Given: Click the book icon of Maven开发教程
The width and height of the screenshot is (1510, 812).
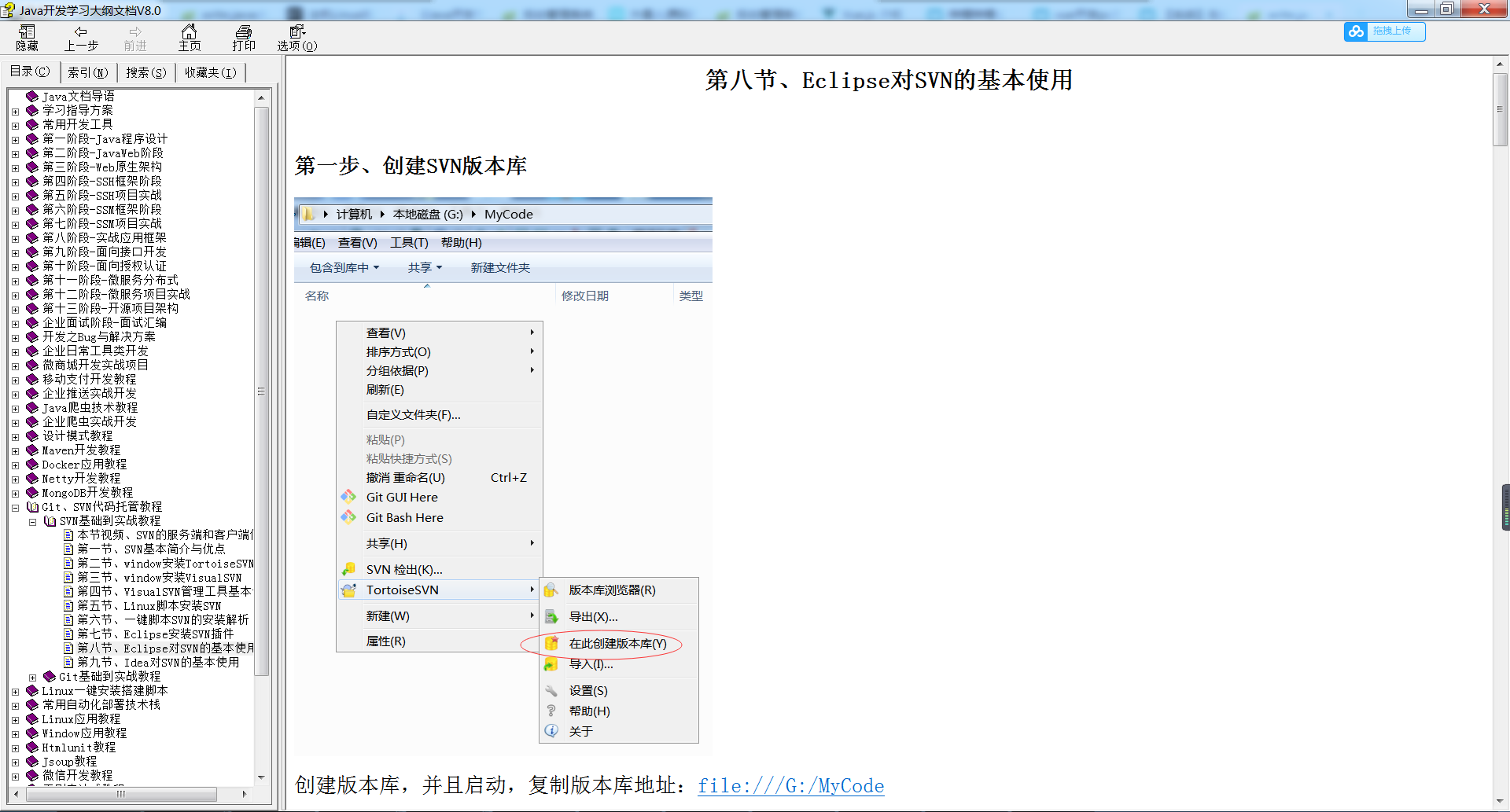Looking at the screenshot, I should click(x=32, y=450).
